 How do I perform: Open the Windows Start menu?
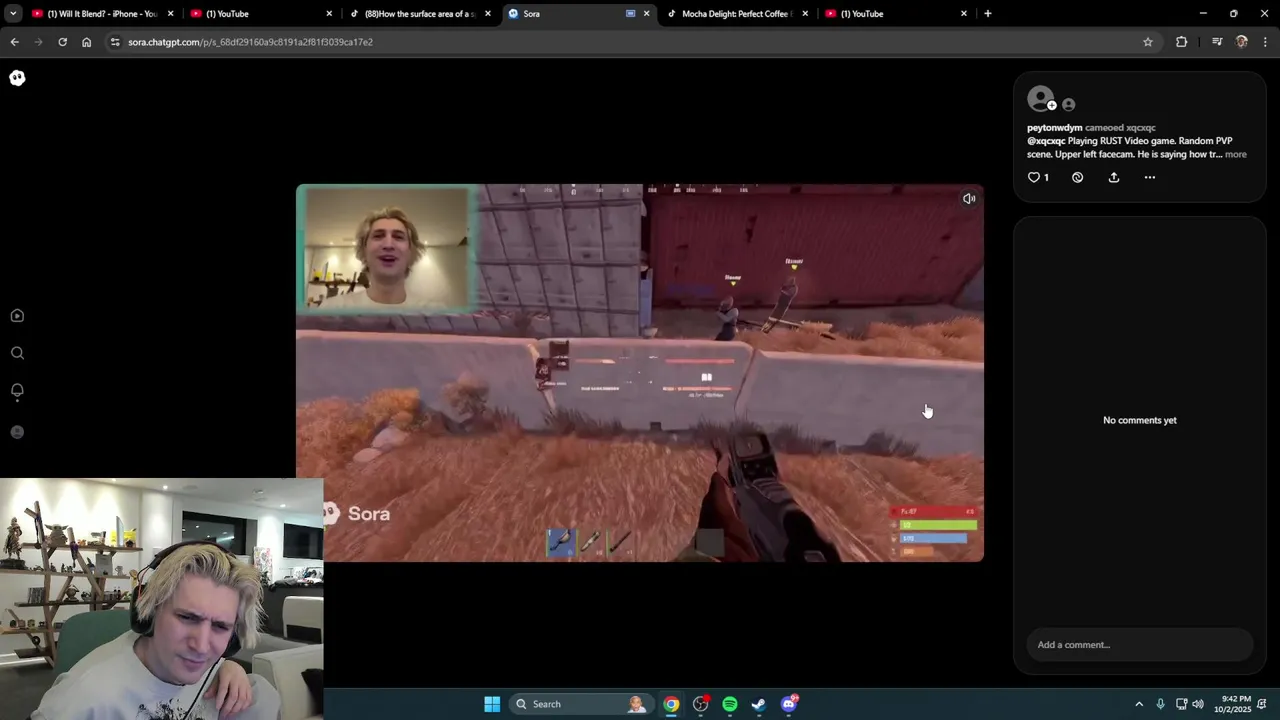(492, 704)
